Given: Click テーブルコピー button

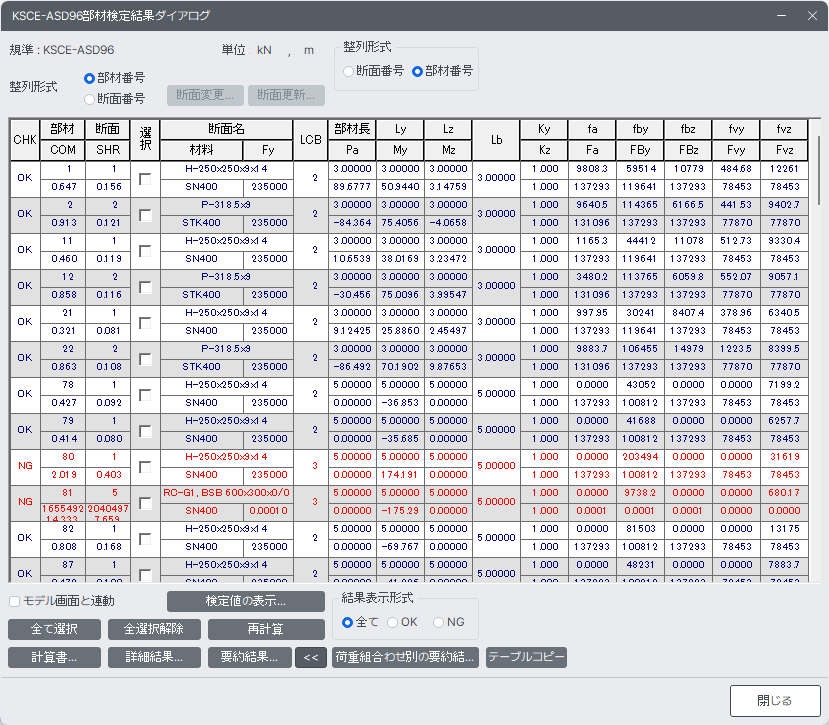Looking at the screenshot, I should click(526, 657).
